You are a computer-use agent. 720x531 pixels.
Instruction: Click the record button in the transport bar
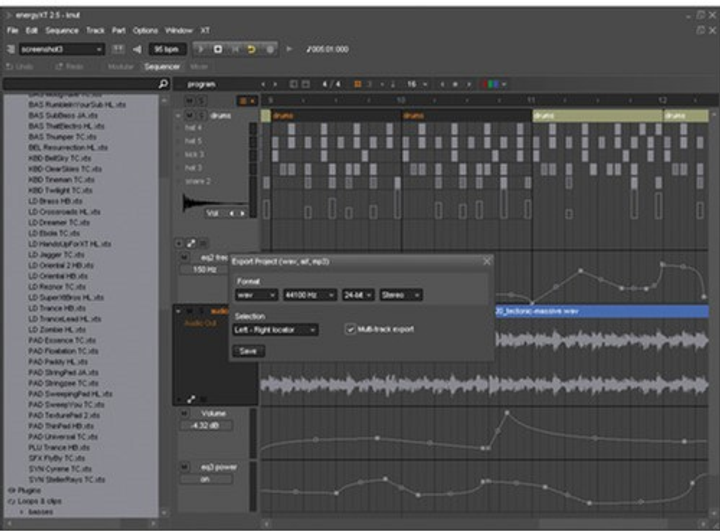pyautogui.click(x=270, y=49)
